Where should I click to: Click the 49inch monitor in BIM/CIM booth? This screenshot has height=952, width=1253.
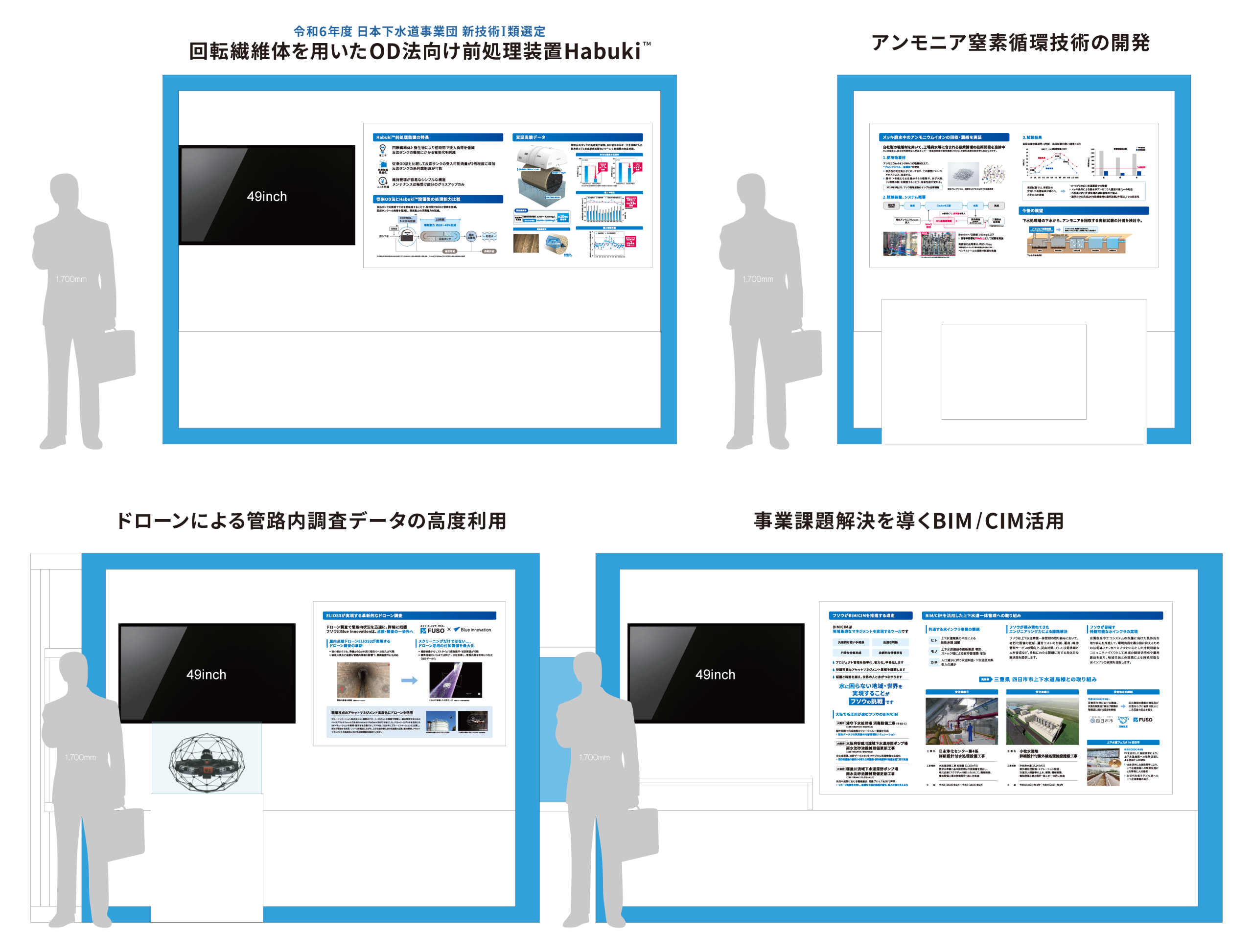715,673
